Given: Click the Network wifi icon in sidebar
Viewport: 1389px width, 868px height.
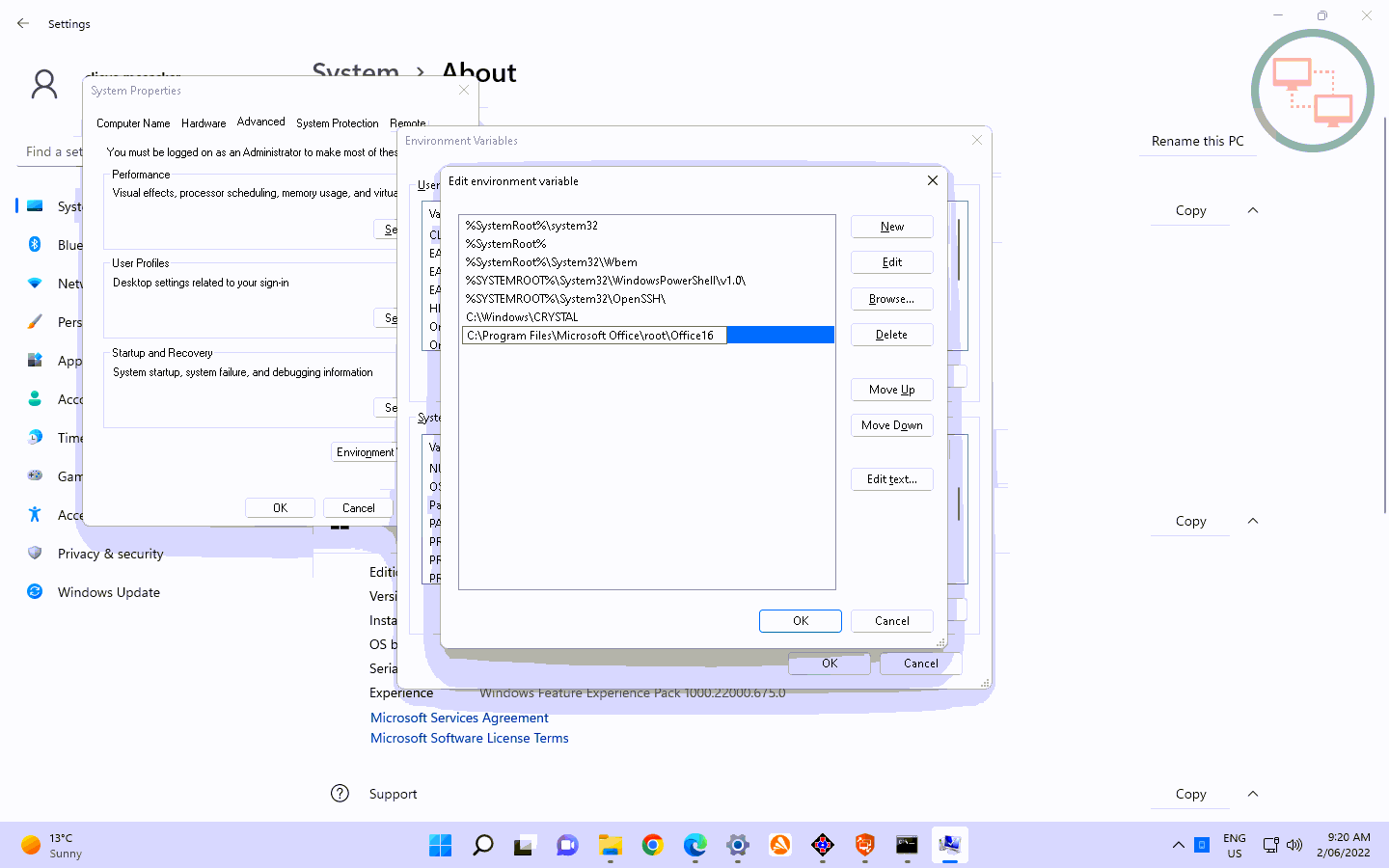Looking at the screenshot, I should tap(35, 283).
